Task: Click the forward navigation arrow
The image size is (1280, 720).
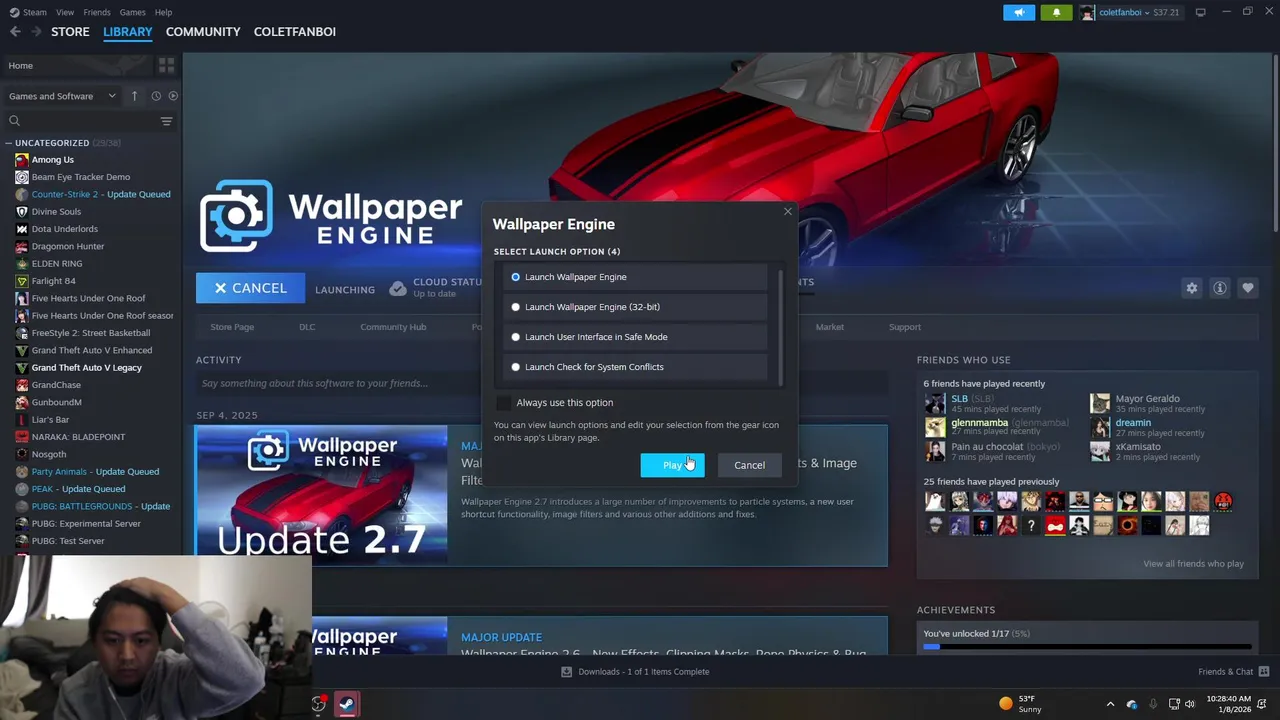Action: (x=36, y=32)
